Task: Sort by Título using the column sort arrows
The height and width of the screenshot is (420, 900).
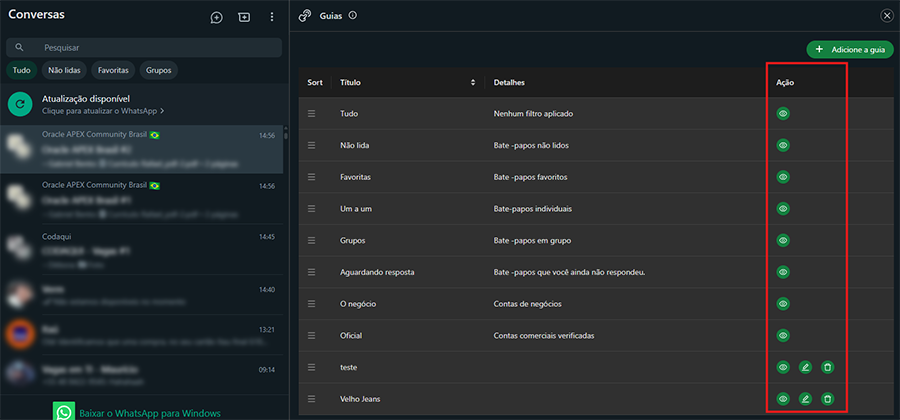Action: pos(473,82)
